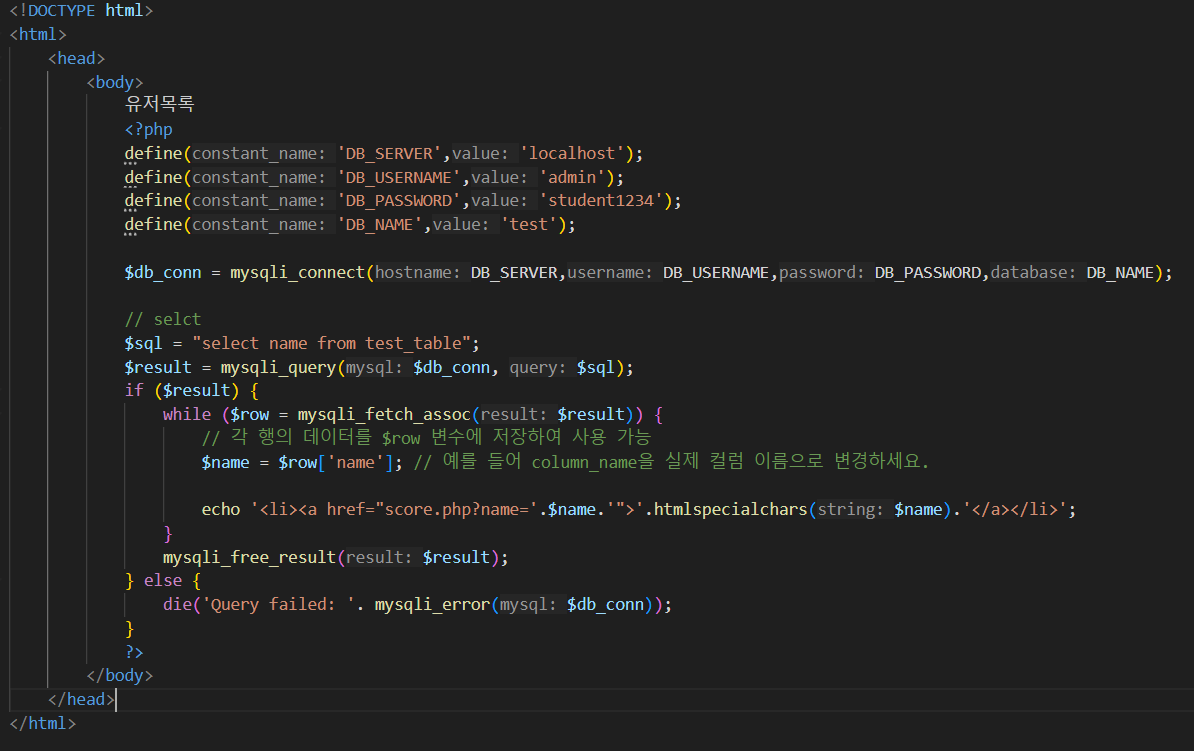1194x751 pixels.
Task: Click the opening head tag
Action: pos(76,58)
